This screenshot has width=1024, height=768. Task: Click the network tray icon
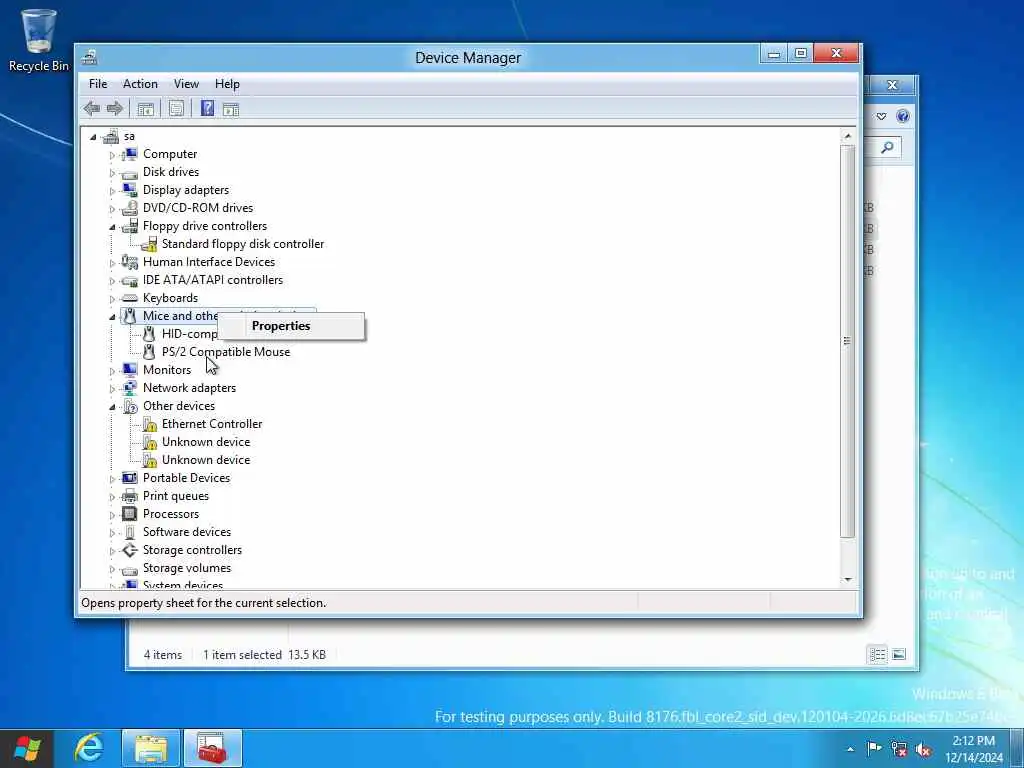tap(899, 749)
